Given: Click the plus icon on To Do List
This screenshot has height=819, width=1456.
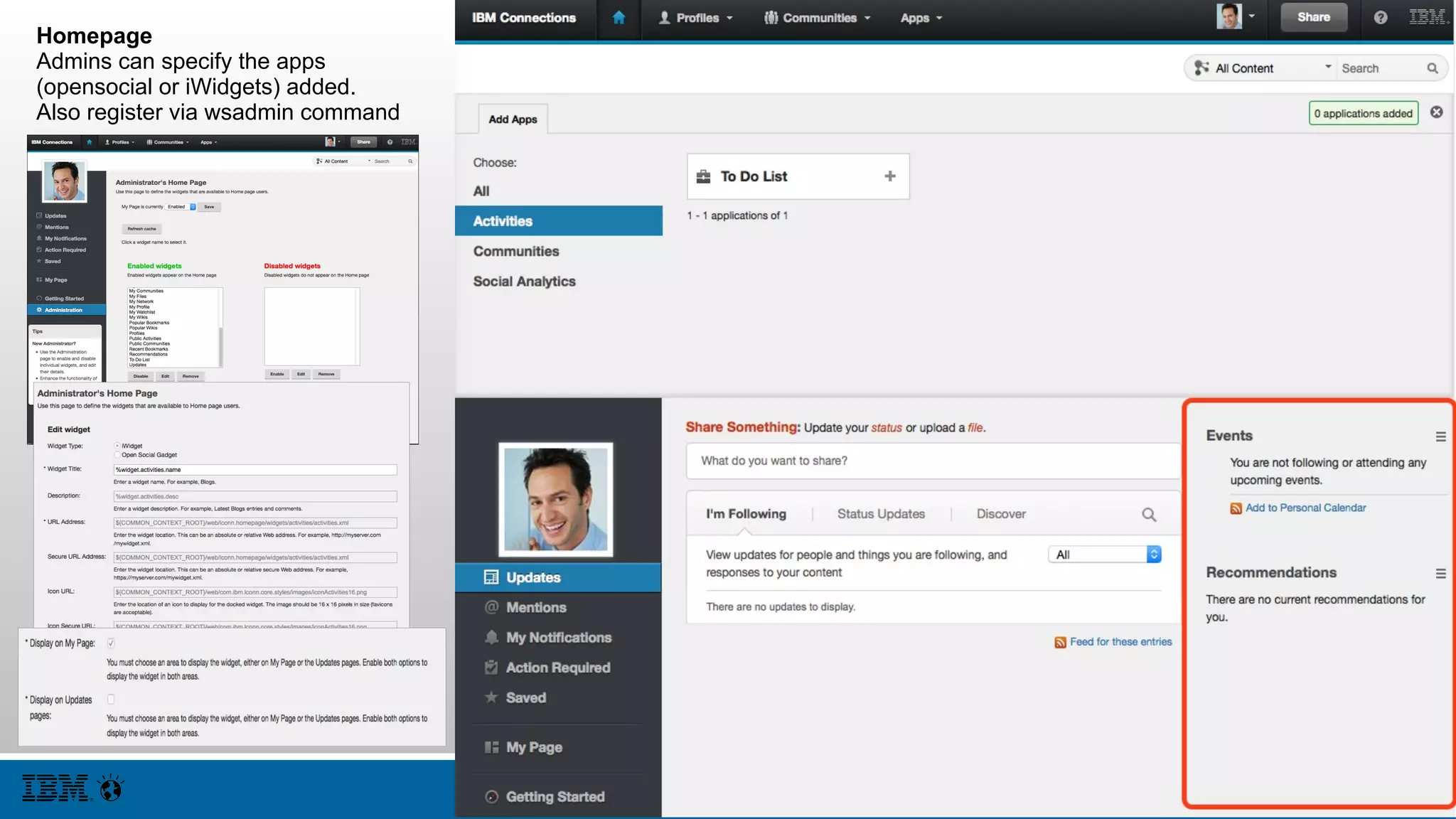Looking at the screenshot, I should pyautogui.click(x=889, y=176).
